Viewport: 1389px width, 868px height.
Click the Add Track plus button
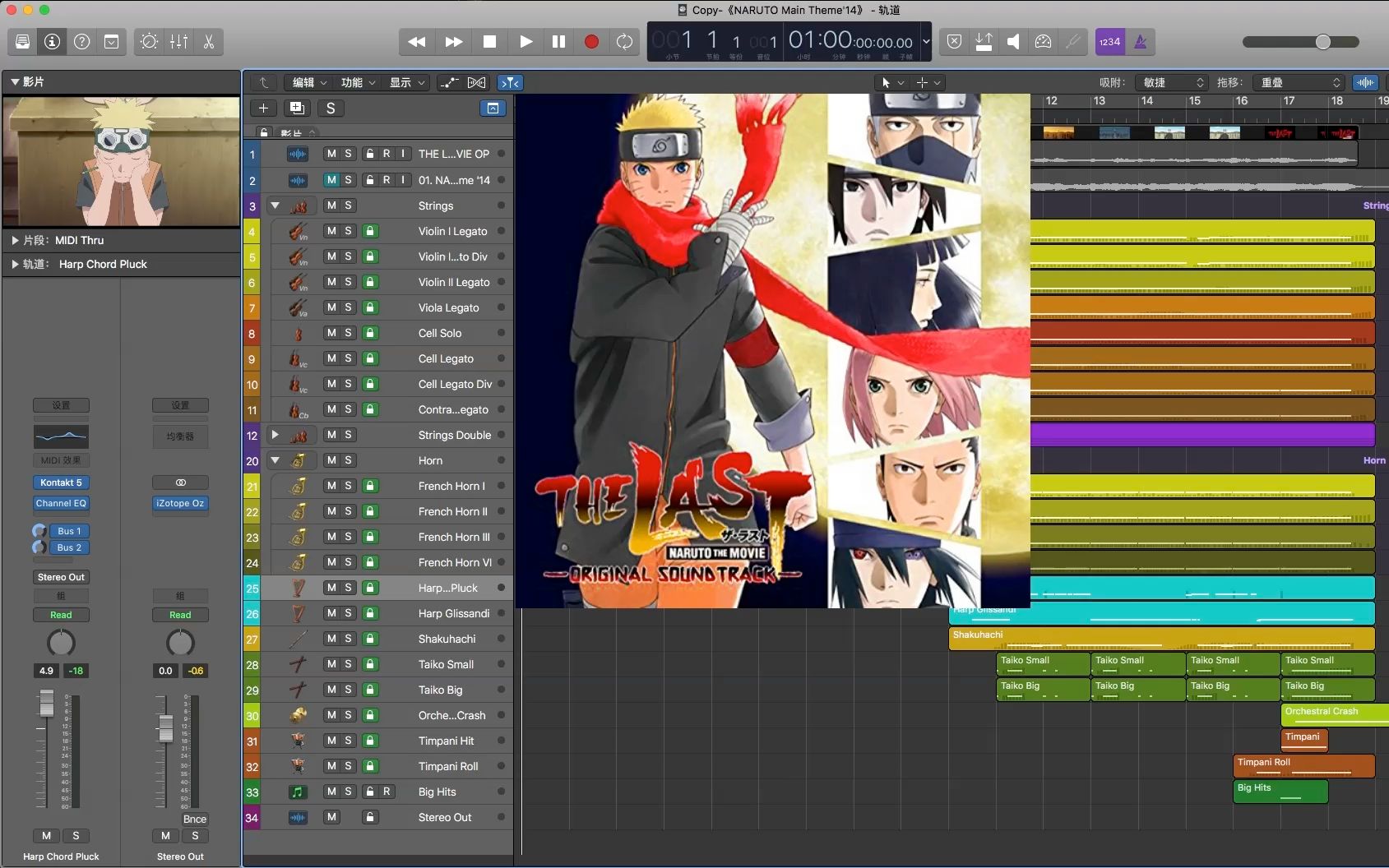[x=263, y=108]
